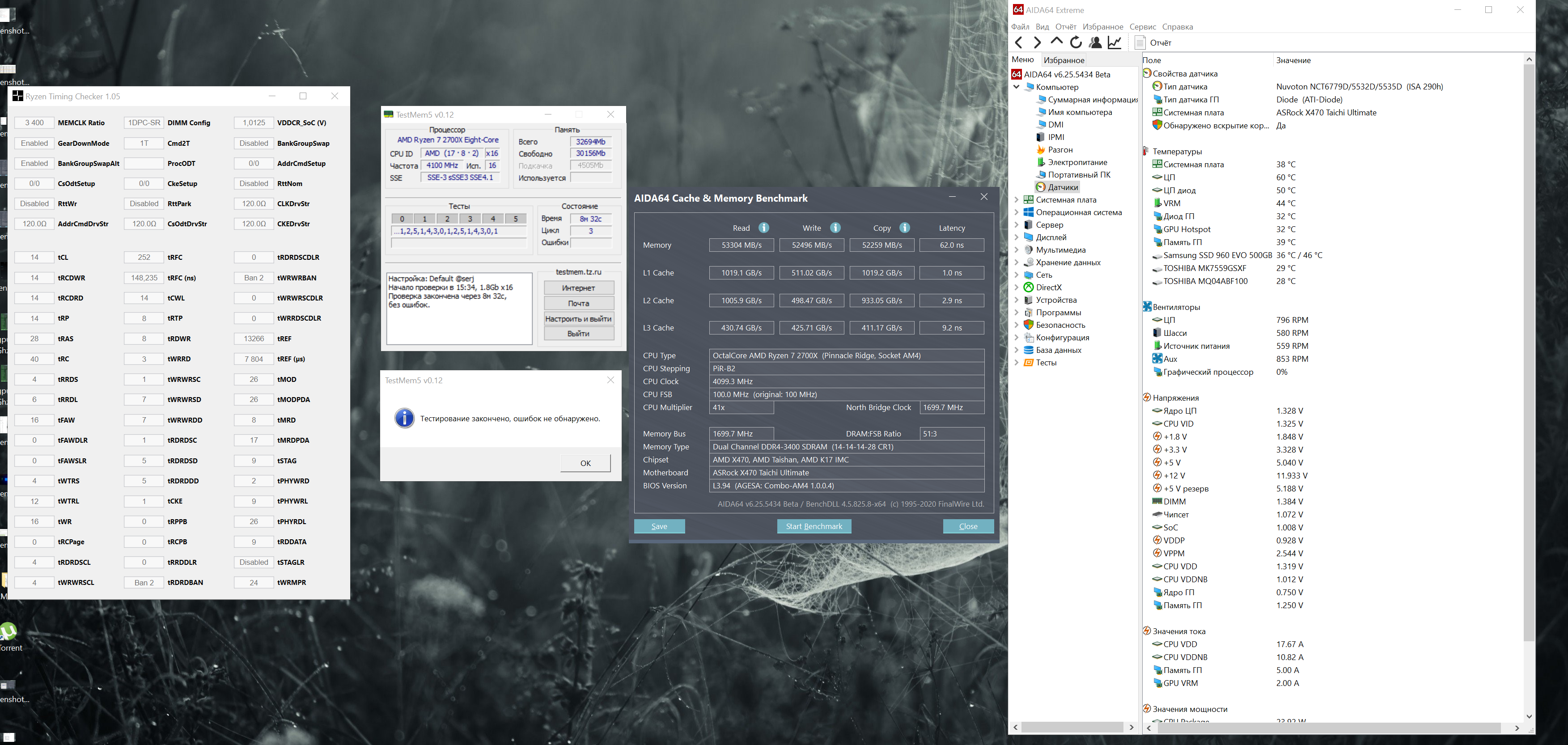Click the AIDA64 toolbar refresh icon
The width and height of the screenshot is (1568, 745).
(1076, 42)
